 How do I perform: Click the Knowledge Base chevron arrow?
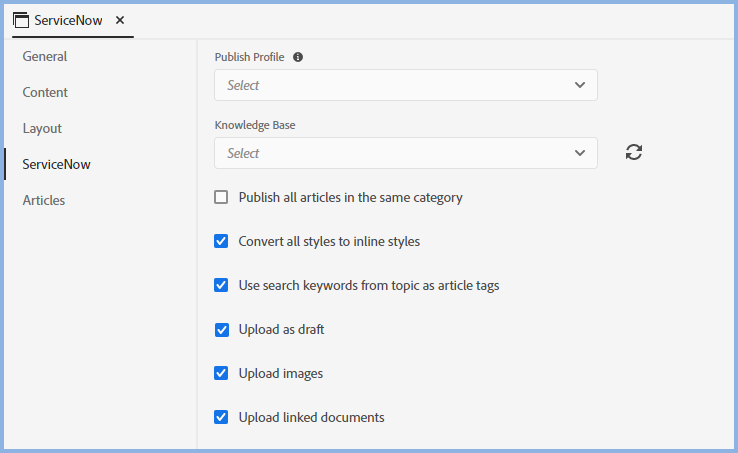point(580,153)
